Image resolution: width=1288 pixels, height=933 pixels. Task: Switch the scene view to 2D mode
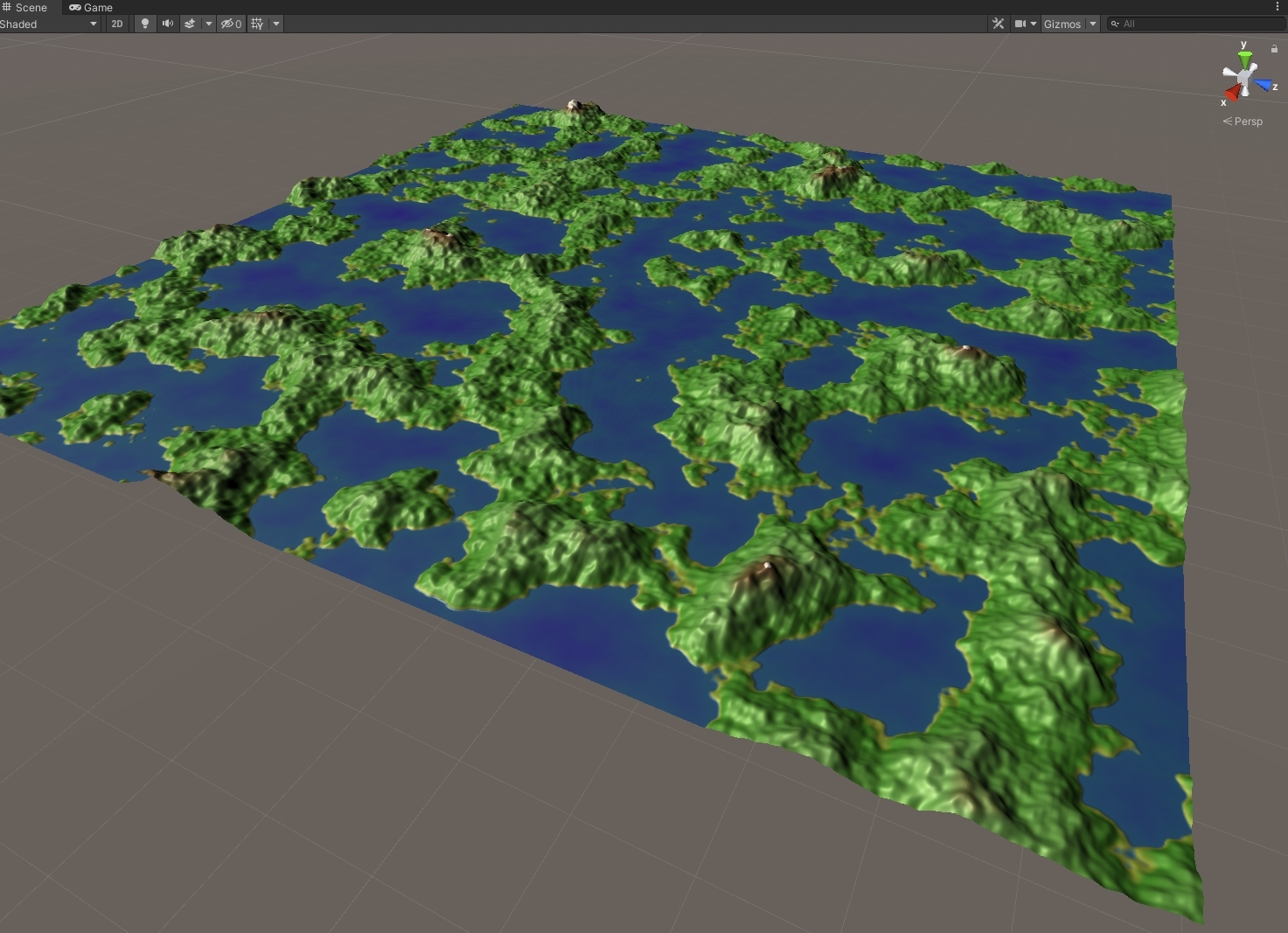[117, 24]
